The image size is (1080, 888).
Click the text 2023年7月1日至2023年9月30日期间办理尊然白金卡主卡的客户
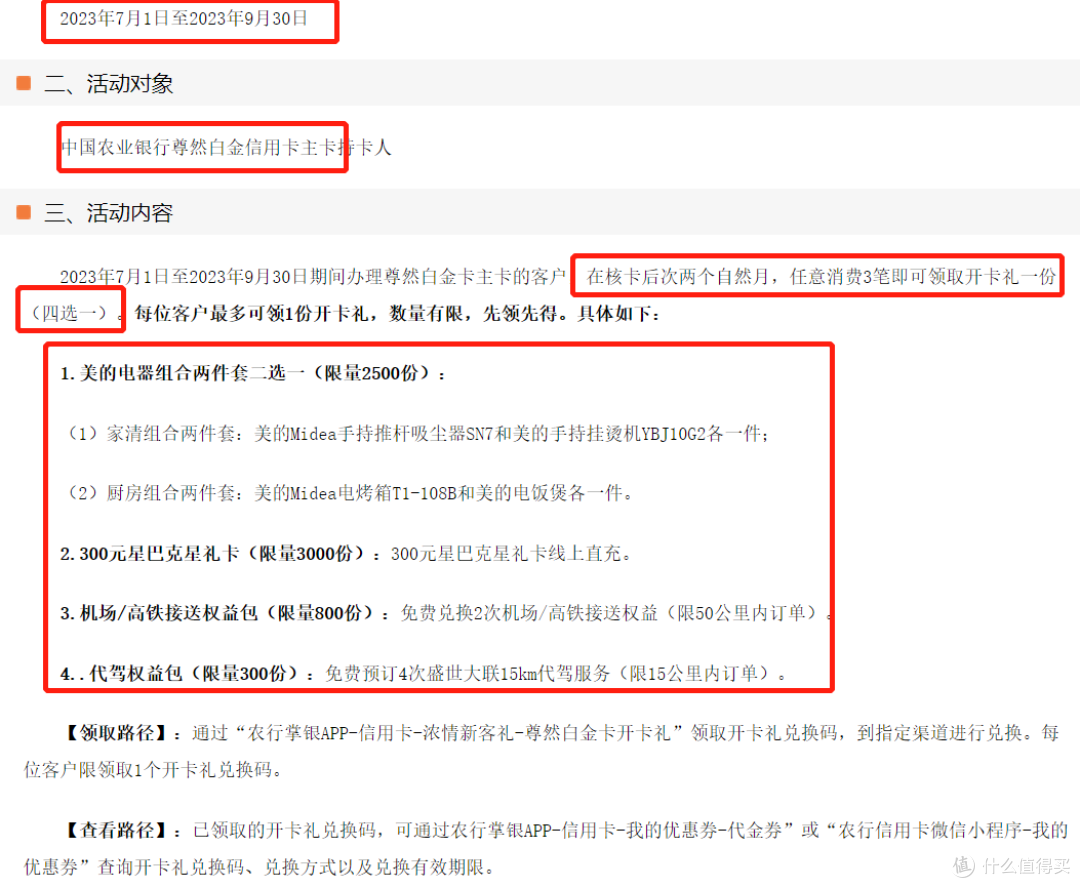(313, 277)
